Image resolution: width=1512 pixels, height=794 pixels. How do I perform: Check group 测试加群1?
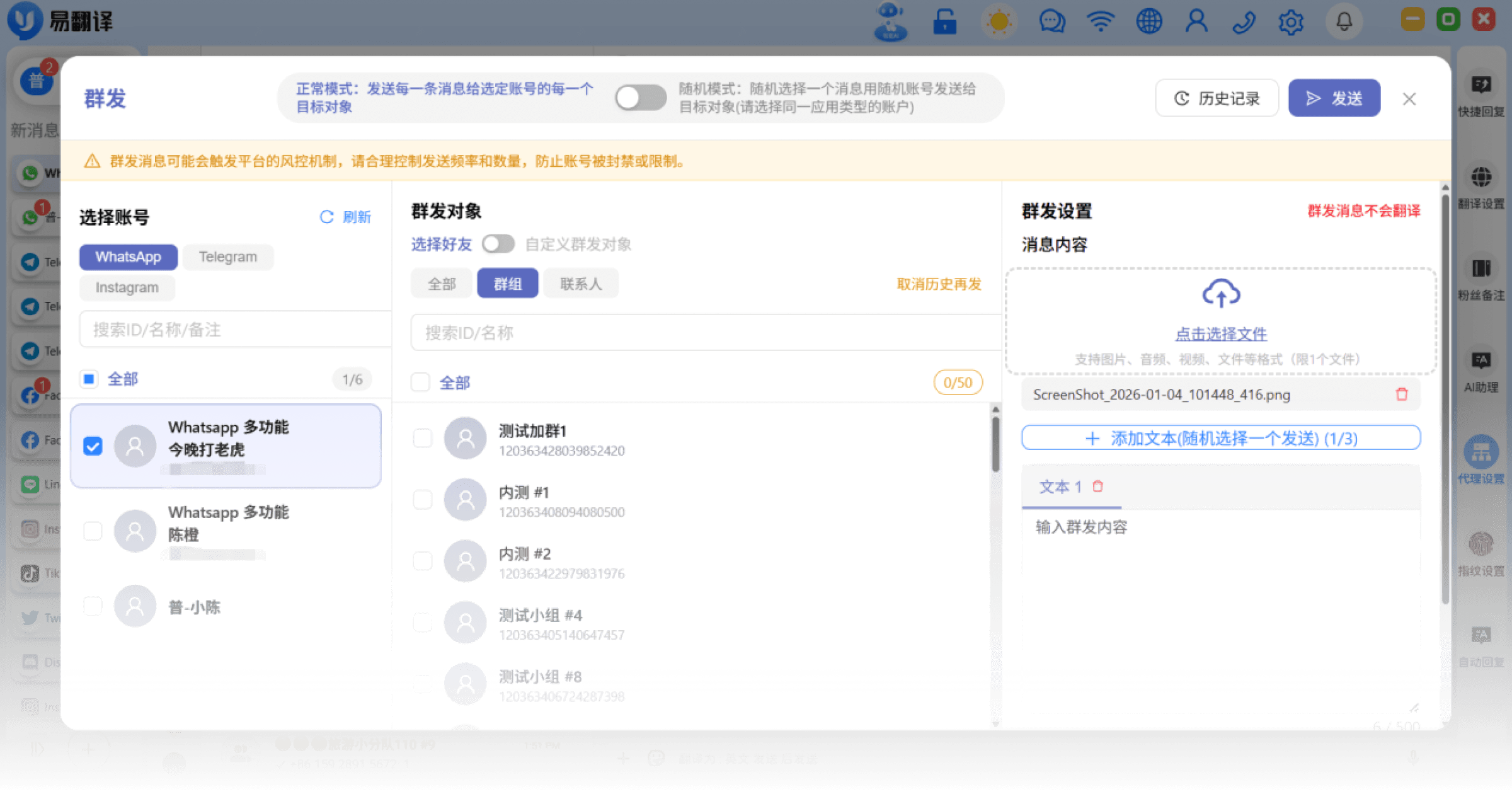coord(422,439)
